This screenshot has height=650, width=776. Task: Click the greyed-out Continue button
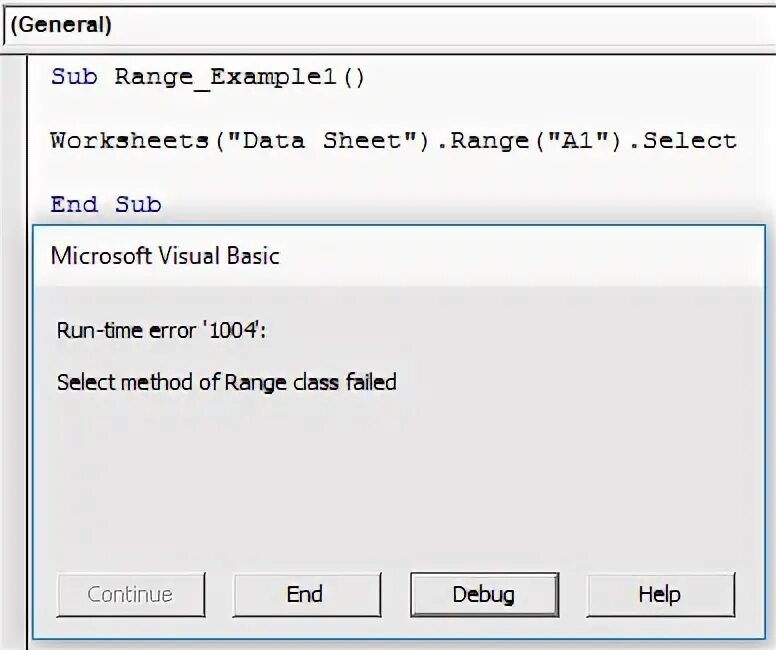pyautogui.click(x=130, y=594)
